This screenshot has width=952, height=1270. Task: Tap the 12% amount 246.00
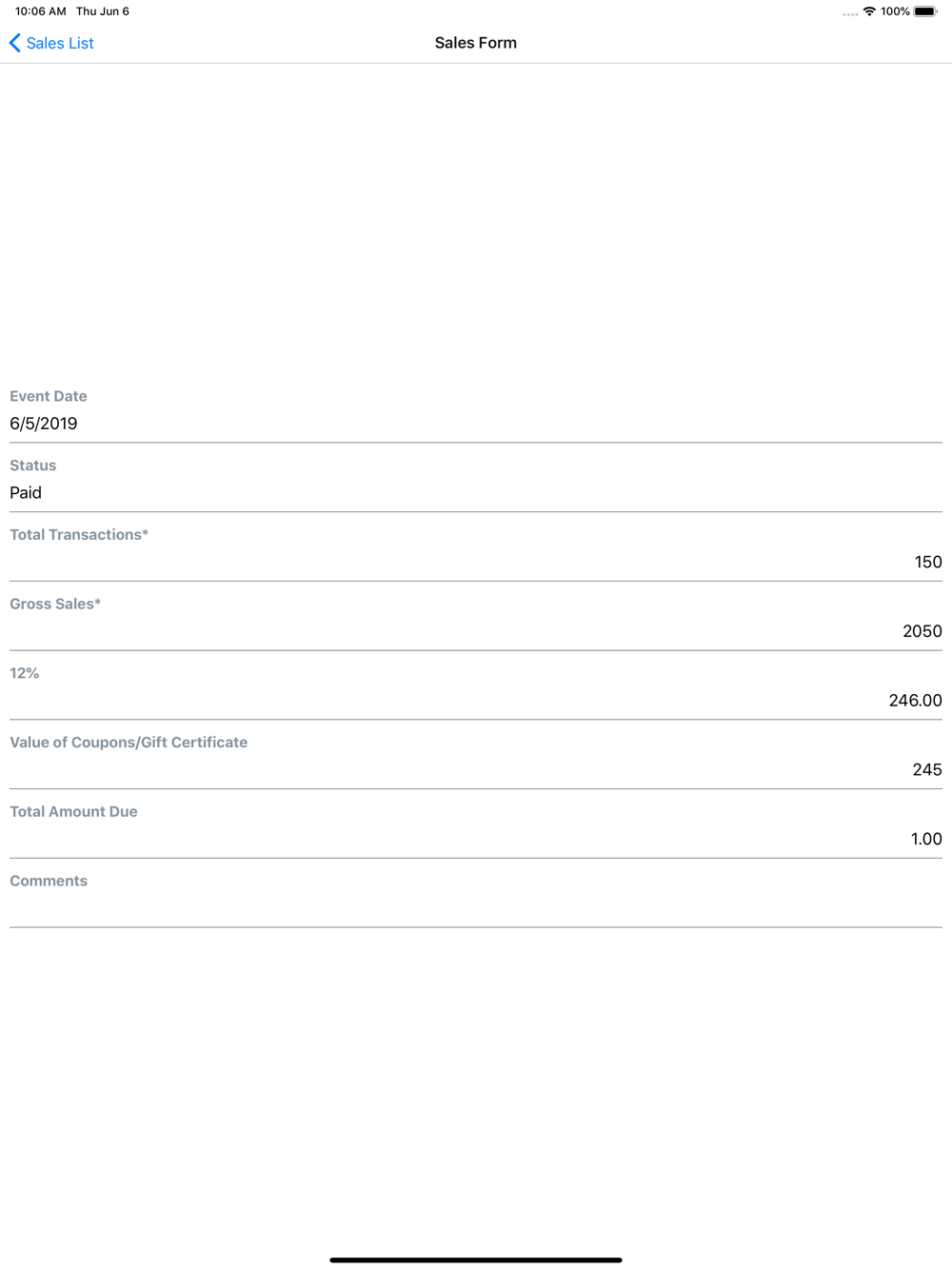pyautogui.click(x=916, y=701)
